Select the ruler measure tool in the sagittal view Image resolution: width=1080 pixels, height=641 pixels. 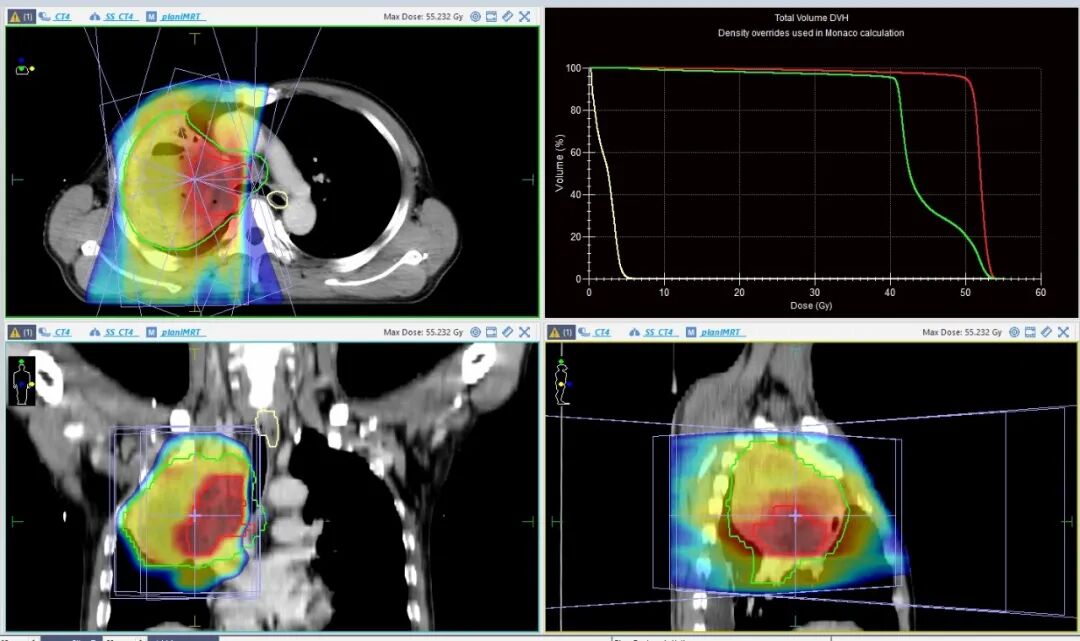[x=1046, y=332]
